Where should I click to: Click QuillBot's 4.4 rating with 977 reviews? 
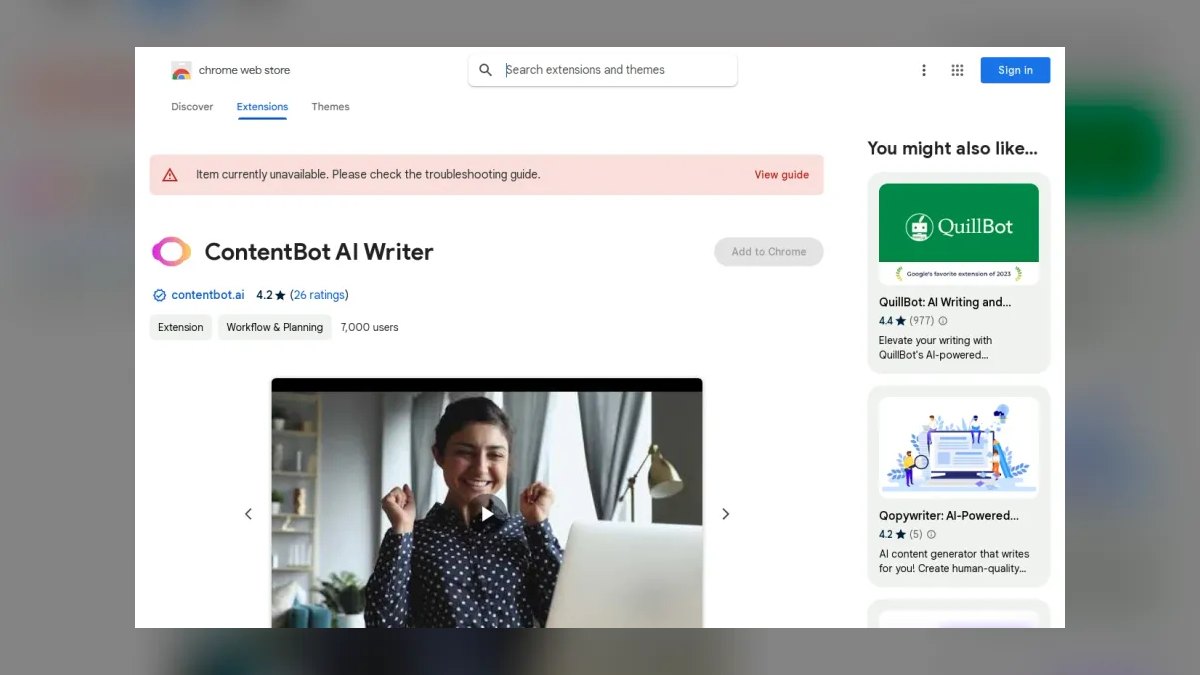click(x=906, y=321)
